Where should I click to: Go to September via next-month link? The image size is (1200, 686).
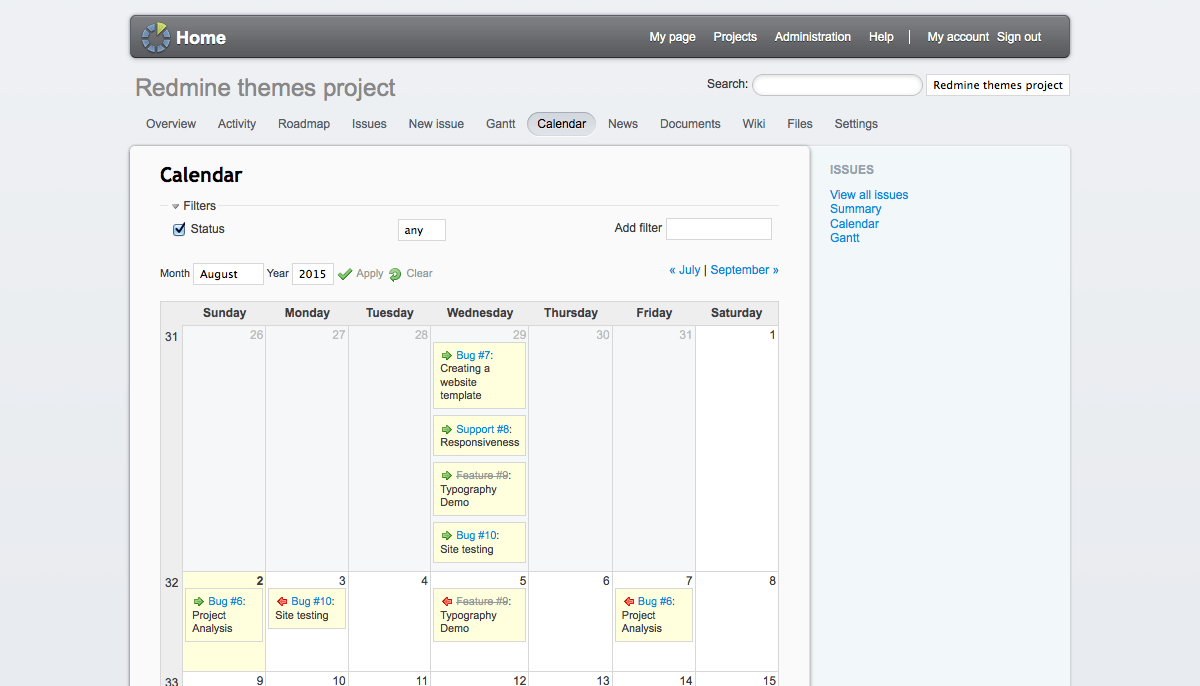click(x=744, y=270)
